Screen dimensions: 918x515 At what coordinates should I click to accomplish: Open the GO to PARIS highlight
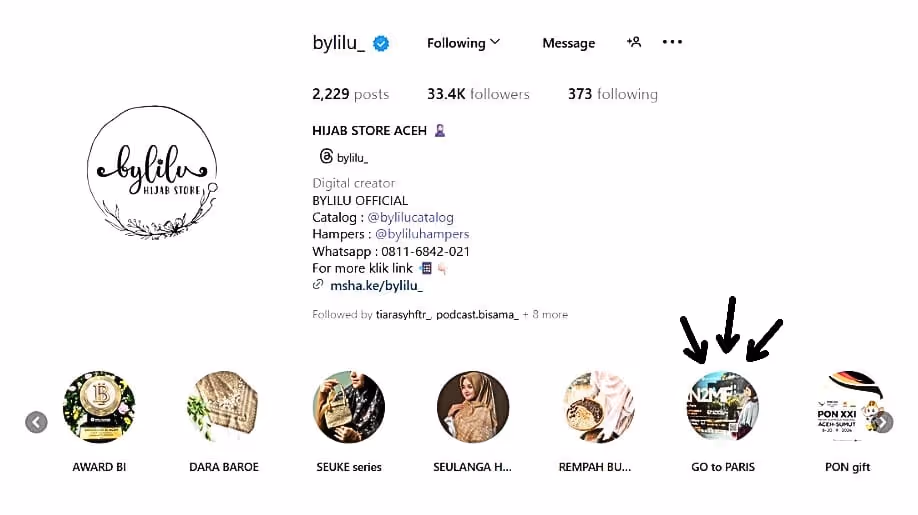click(x=723, y=407)
